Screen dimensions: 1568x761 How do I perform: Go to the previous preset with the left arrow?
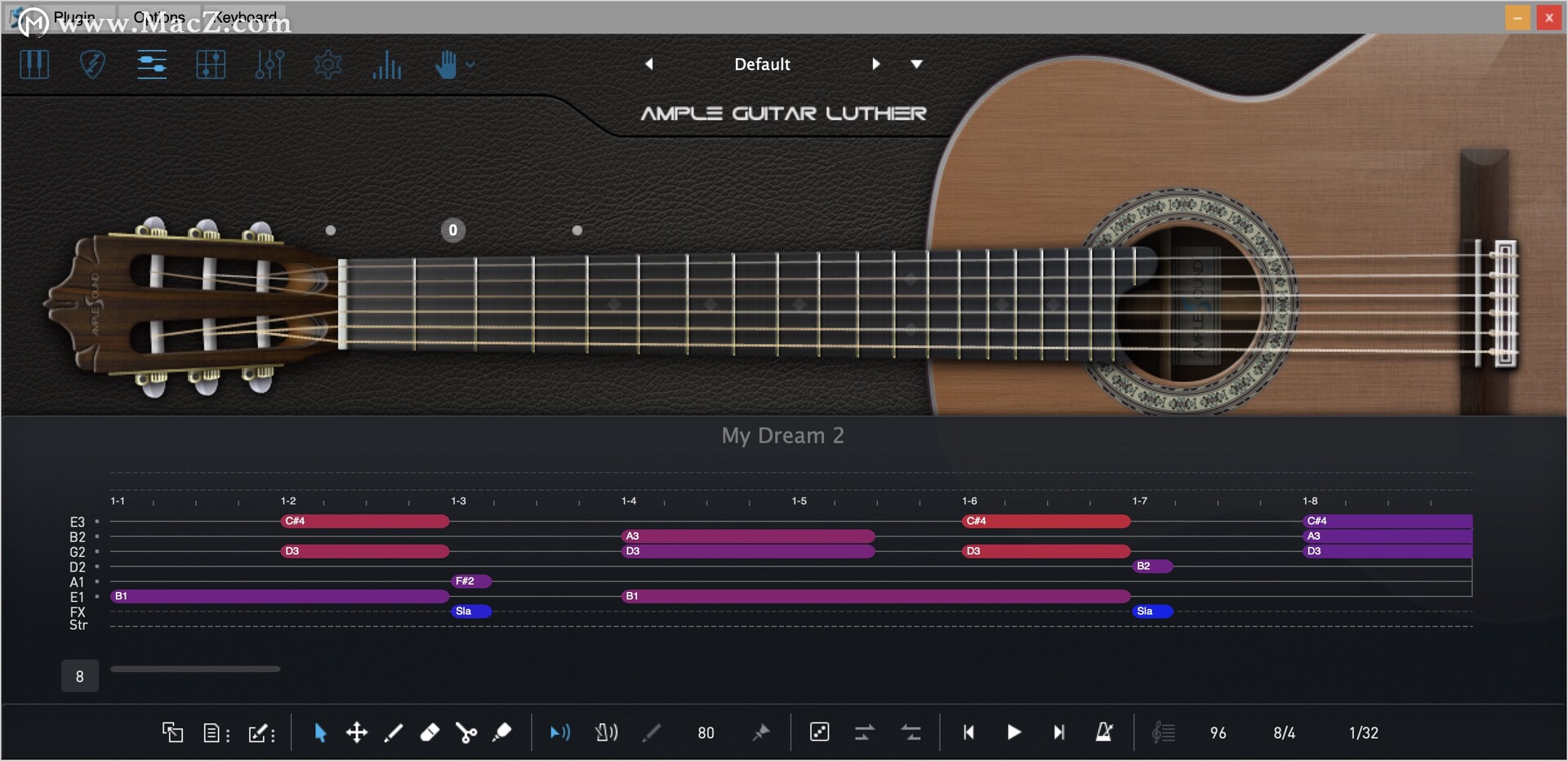[x=649, y=64]
